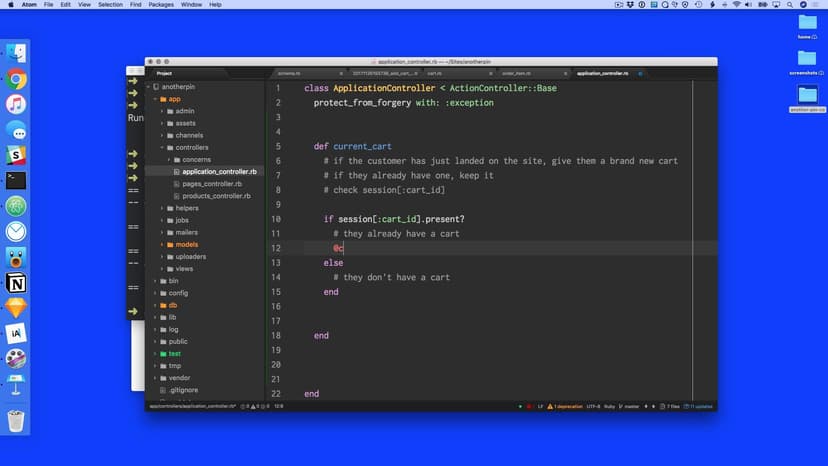Viewport: 828px width, 466px height.
Task: Open Google Chrome from the dock
Action: (x=16, y=79)
